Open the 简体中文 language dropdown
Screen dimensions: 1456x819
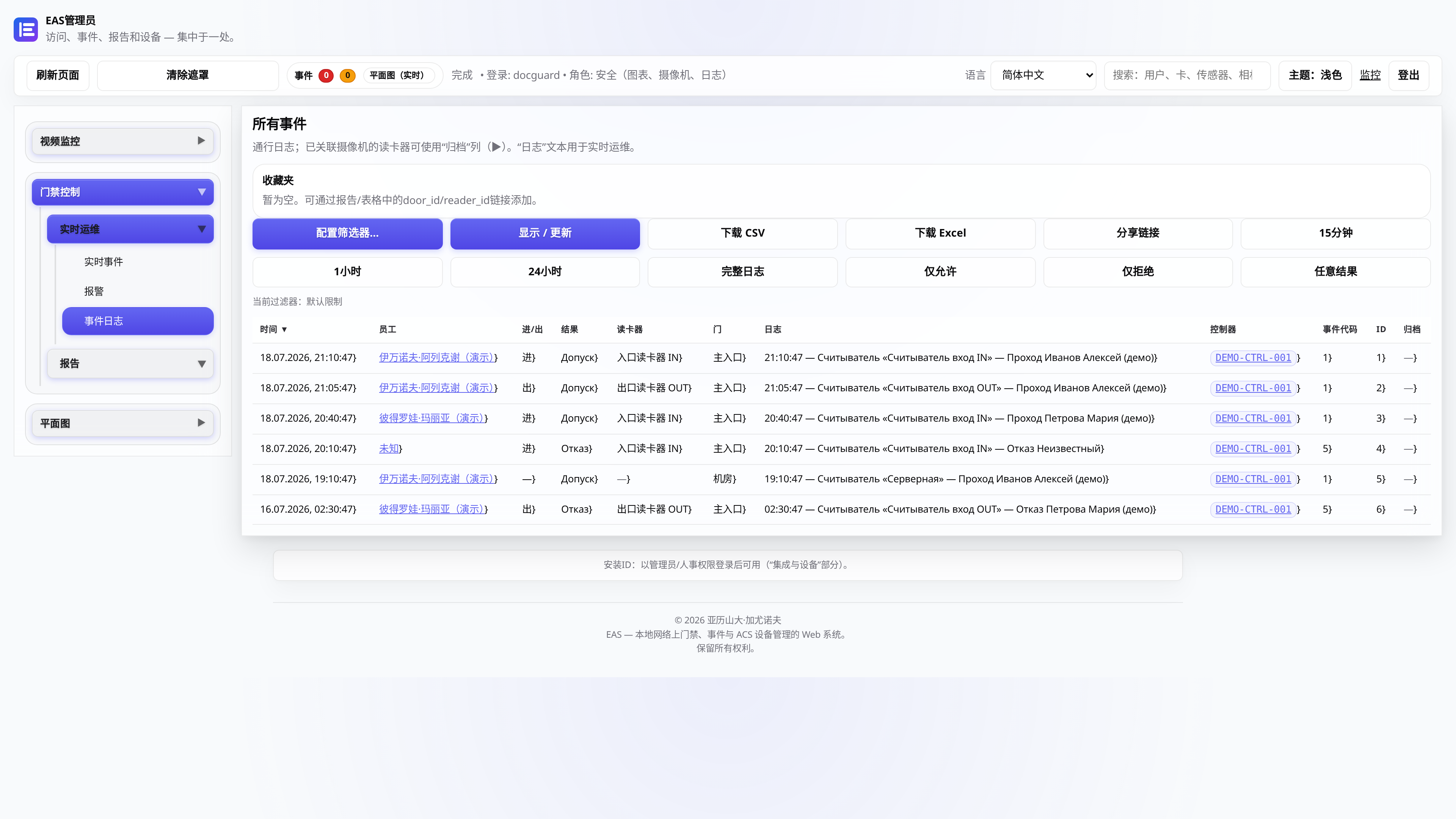(x=1043, y=75)
